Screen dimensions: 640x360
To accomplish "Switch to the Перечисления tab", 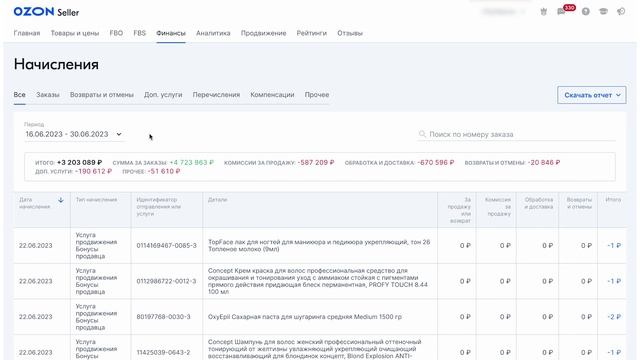I will pos(216,95).
